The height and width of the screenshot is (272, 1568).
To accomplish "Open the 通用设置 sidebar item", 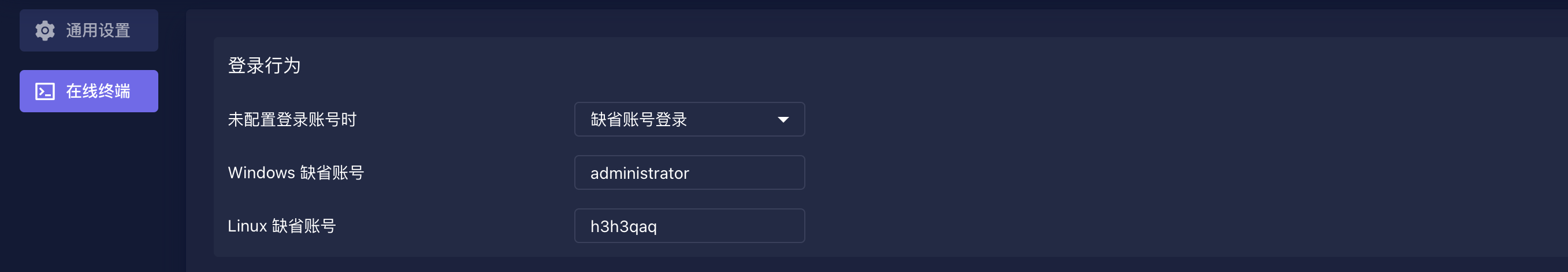I will pyautogui.click(x=89, y=31).
